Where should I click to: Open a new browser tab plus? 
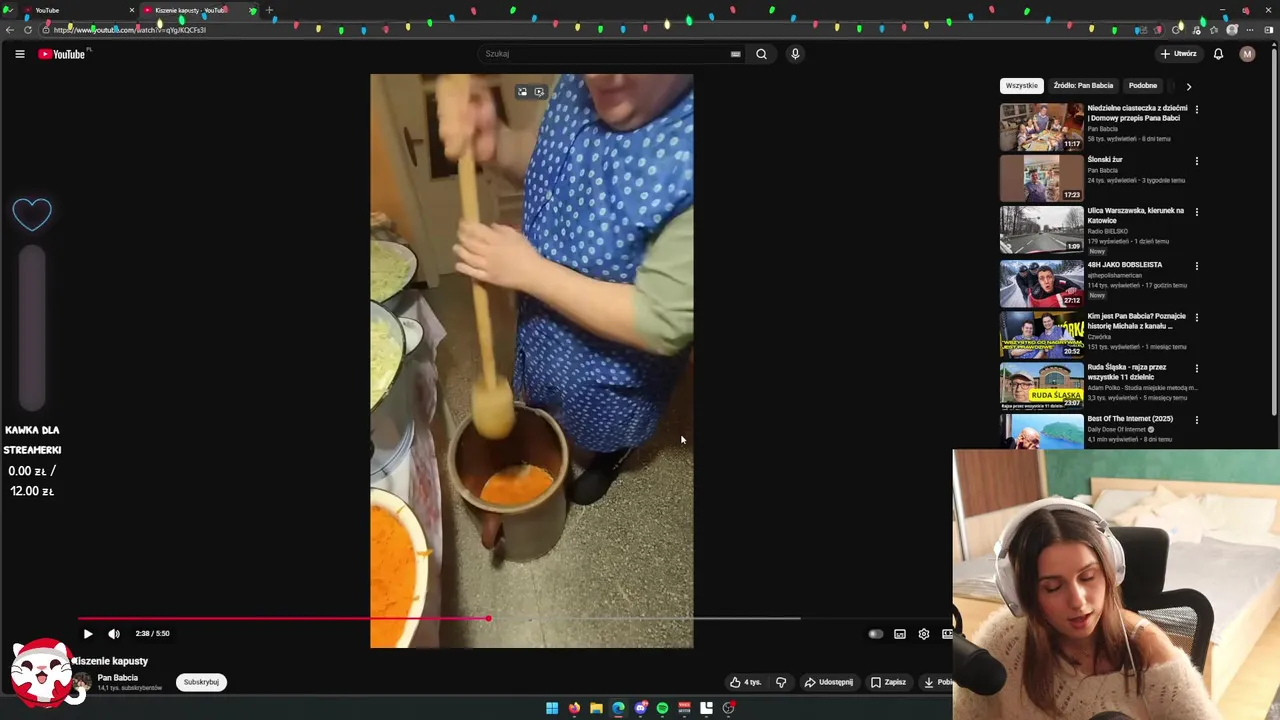(269, 10)
